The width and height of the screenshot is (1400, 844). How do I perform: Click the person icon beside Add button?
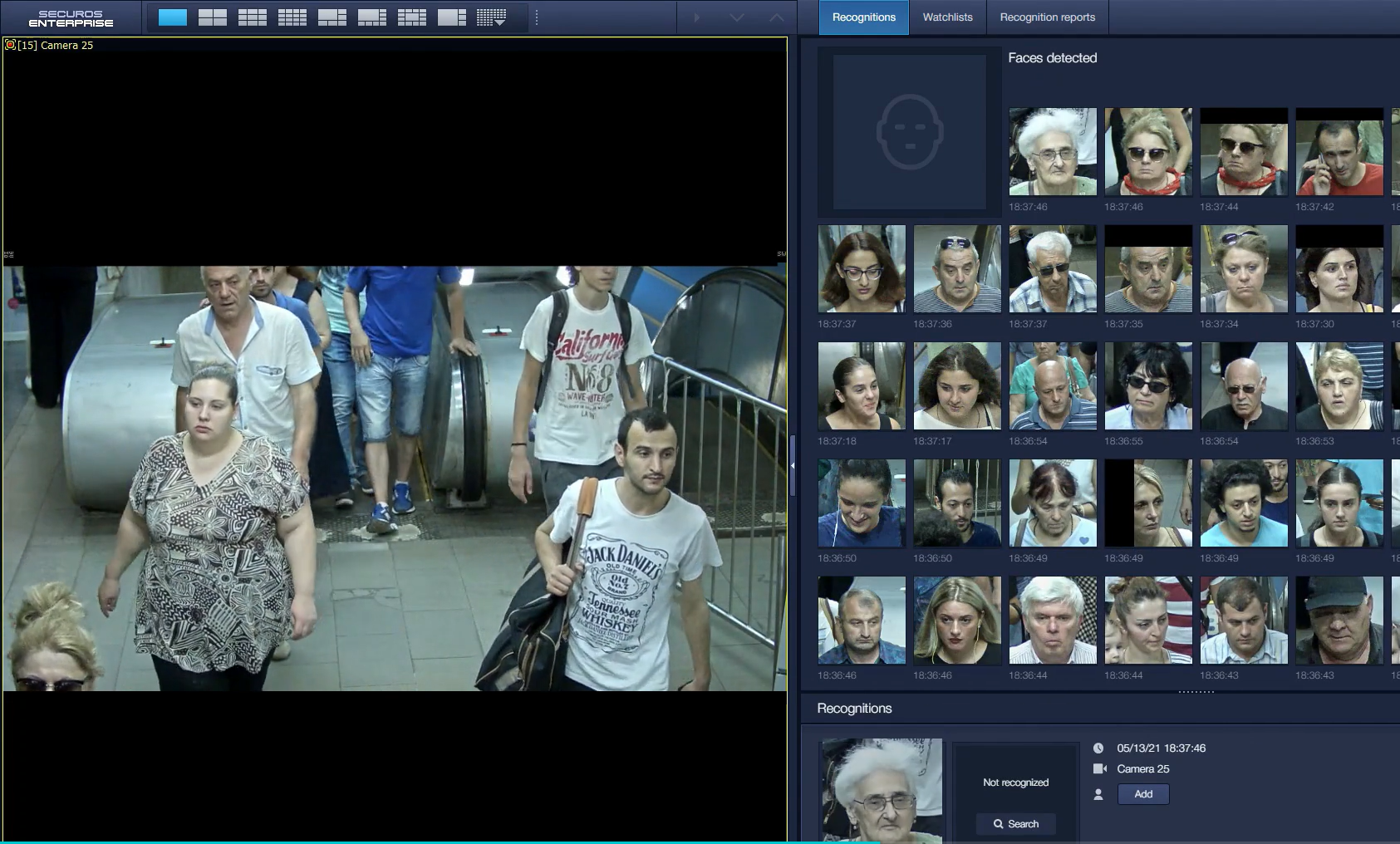[1098, 795]
